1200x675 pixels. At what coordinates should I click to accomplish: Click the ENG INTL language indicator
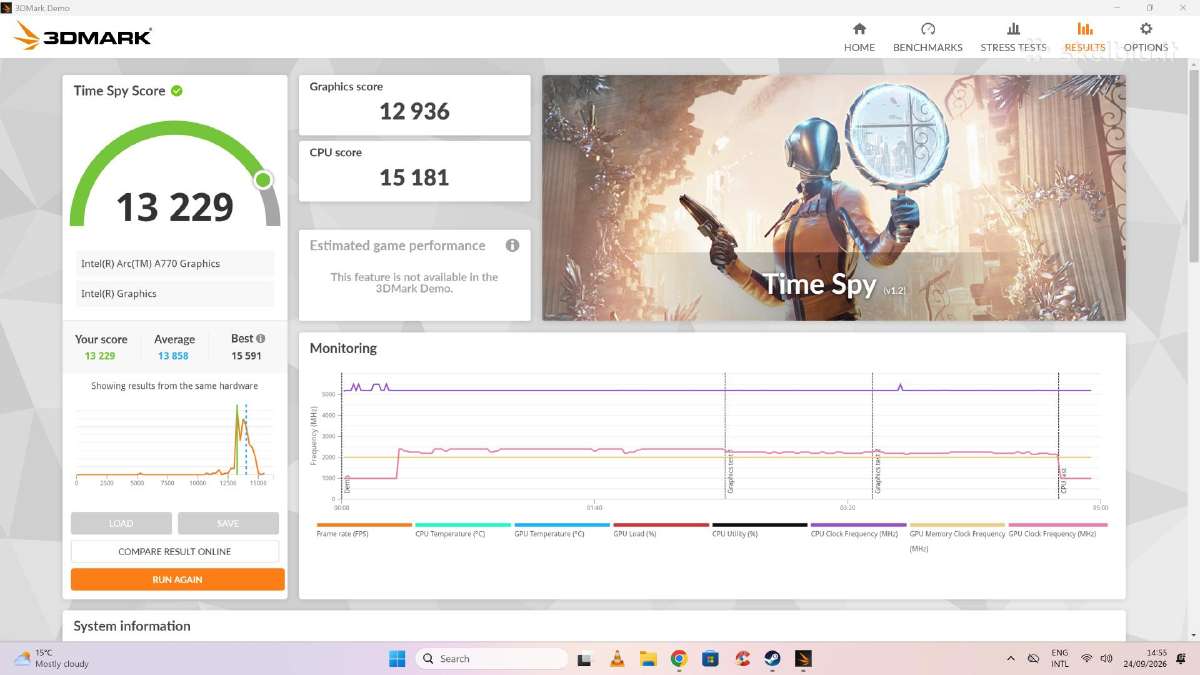coord(1060,659)
